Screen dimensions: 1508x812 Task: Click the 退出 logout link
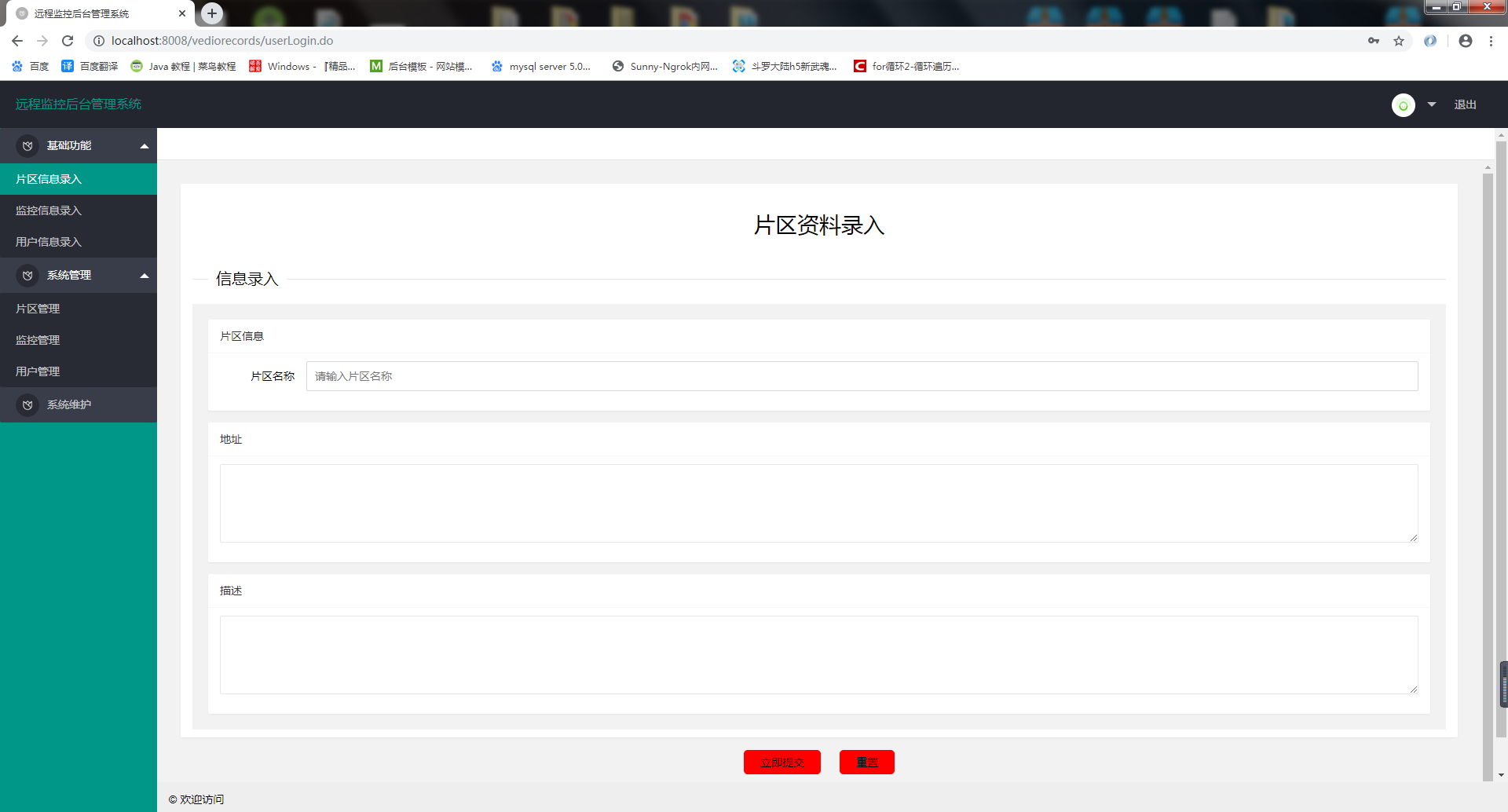[1465, 104]
